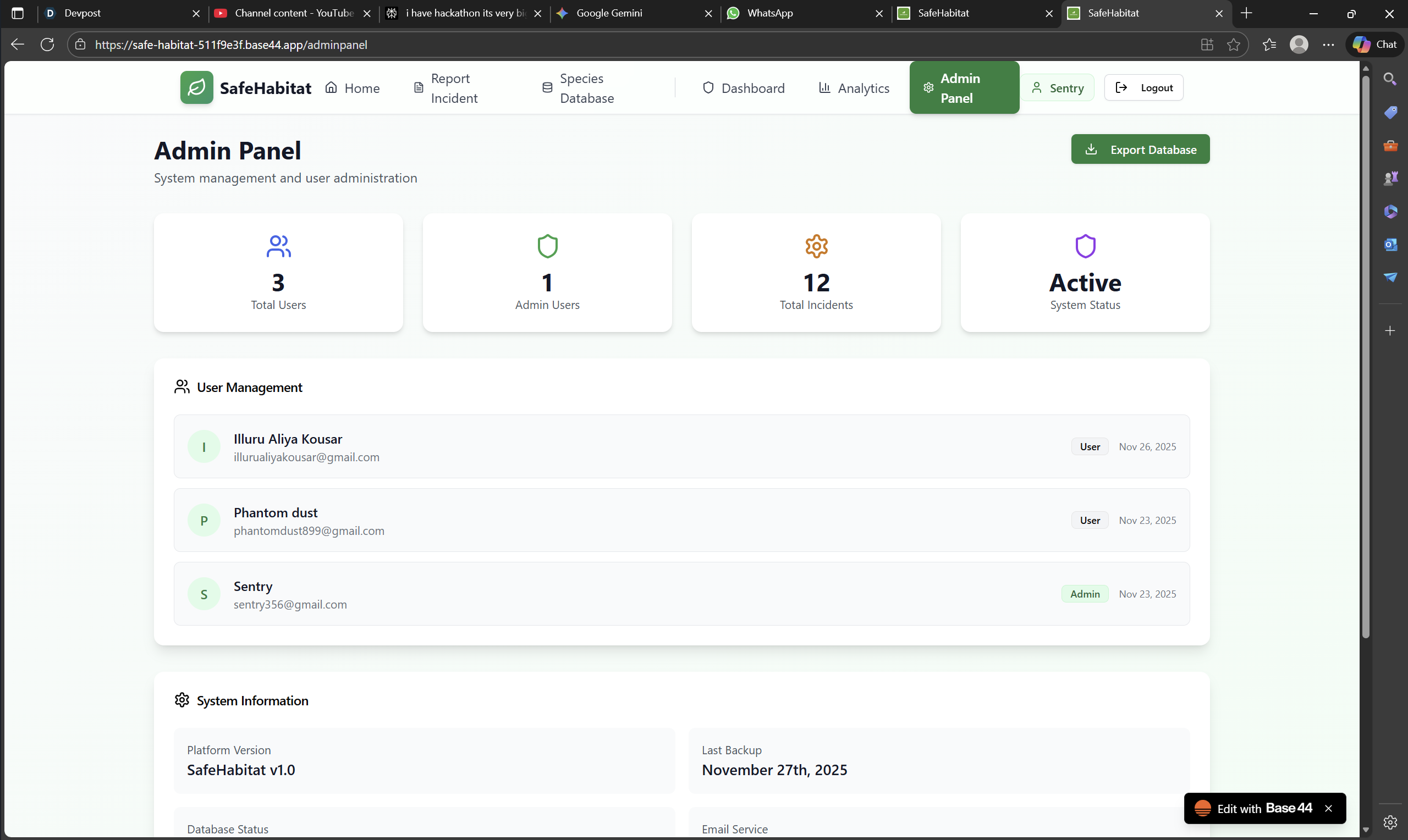Click the favorites star icon in address bar
This screenshot has height=840, width=1408.
pyautogui.click(x=1234, y=44)
